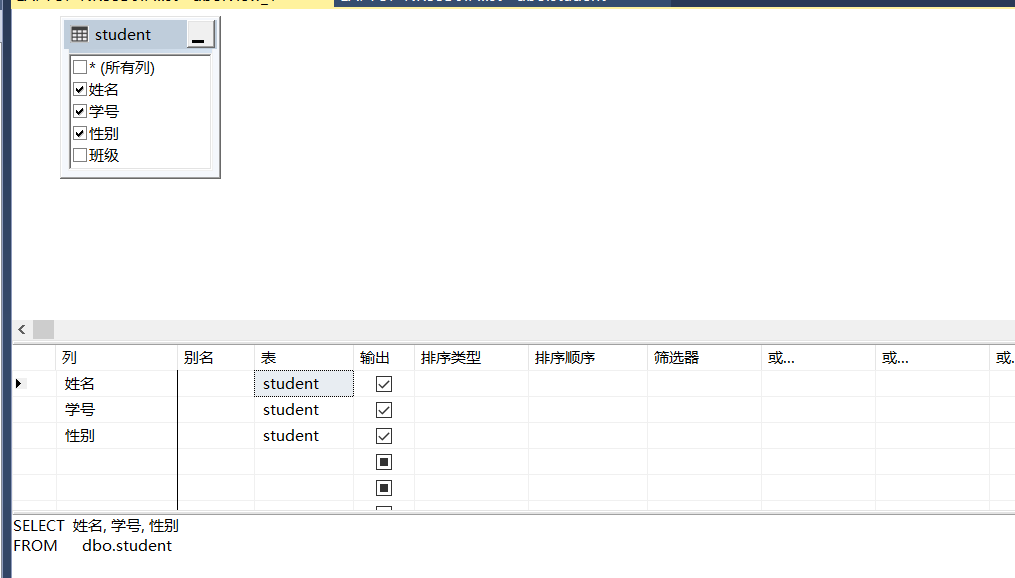Viewport: 1015px width, 578px height.
Task: Click the 筛选器 column header
Action: click(704, 357)
